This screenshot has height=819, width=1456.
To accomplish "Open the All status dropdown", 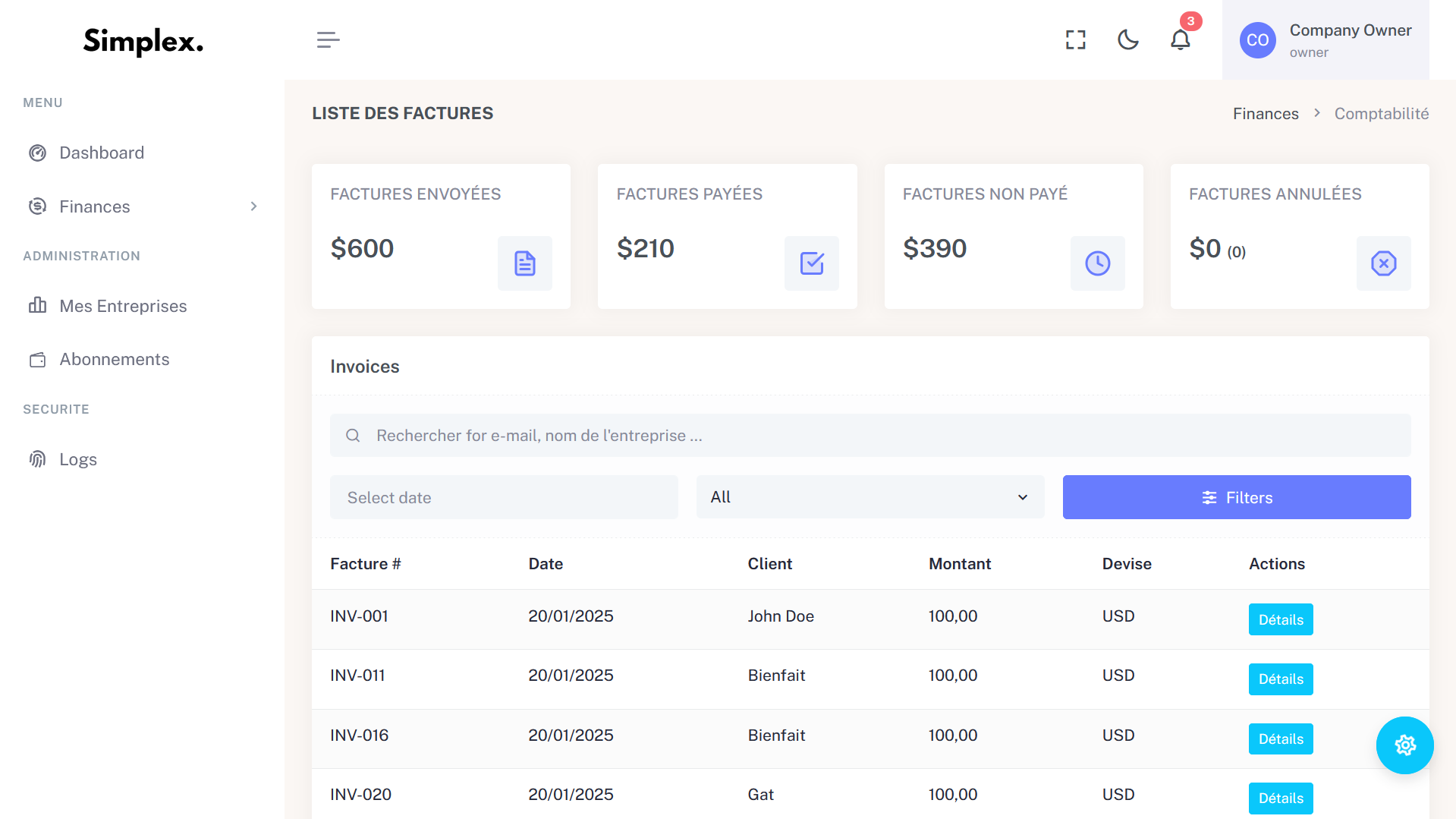I will (870, 497).
